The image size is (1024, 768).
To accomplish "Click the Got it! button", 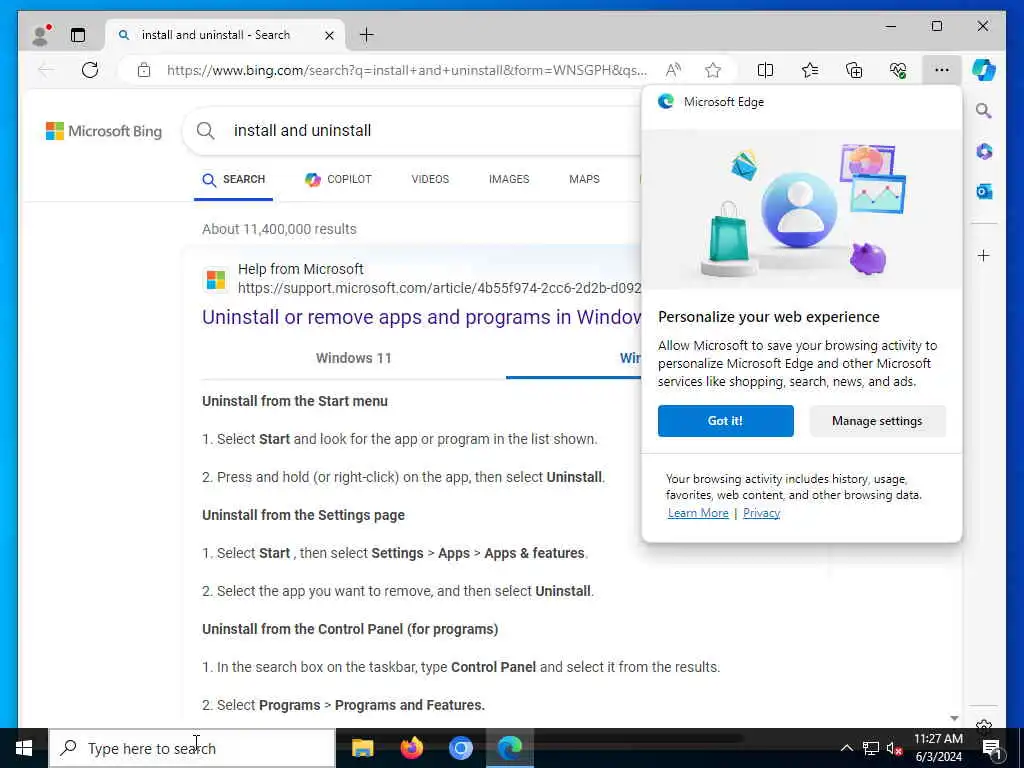I will pyautogui.click(x=726, y=421).
